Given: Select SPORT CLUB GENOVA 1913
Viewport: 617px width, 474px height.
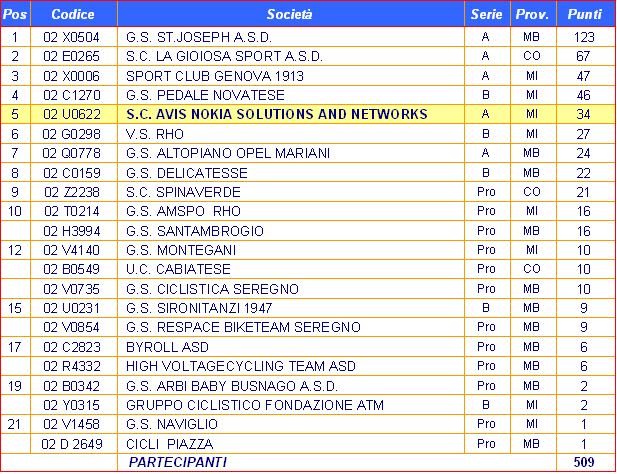Looking at the screenshot, I should click(x=215, y=76).
